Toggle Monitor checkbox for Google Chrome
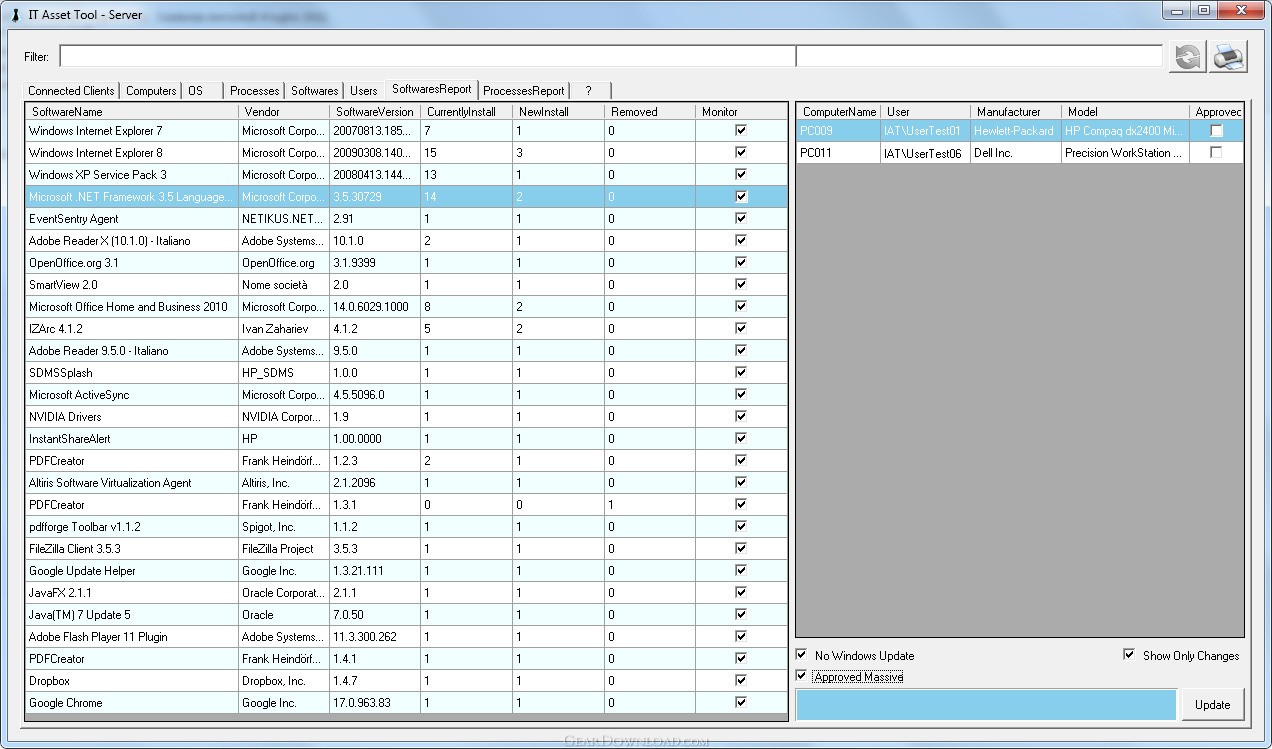This screenshot has width=1272, height=749. [x=741, y=702]
